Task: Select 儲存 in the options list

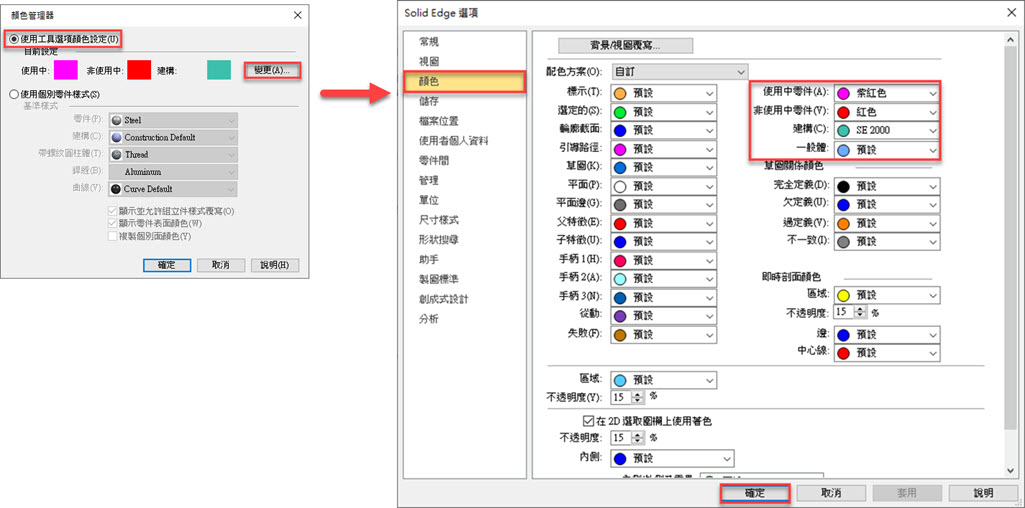Action: tap(429, 101)
